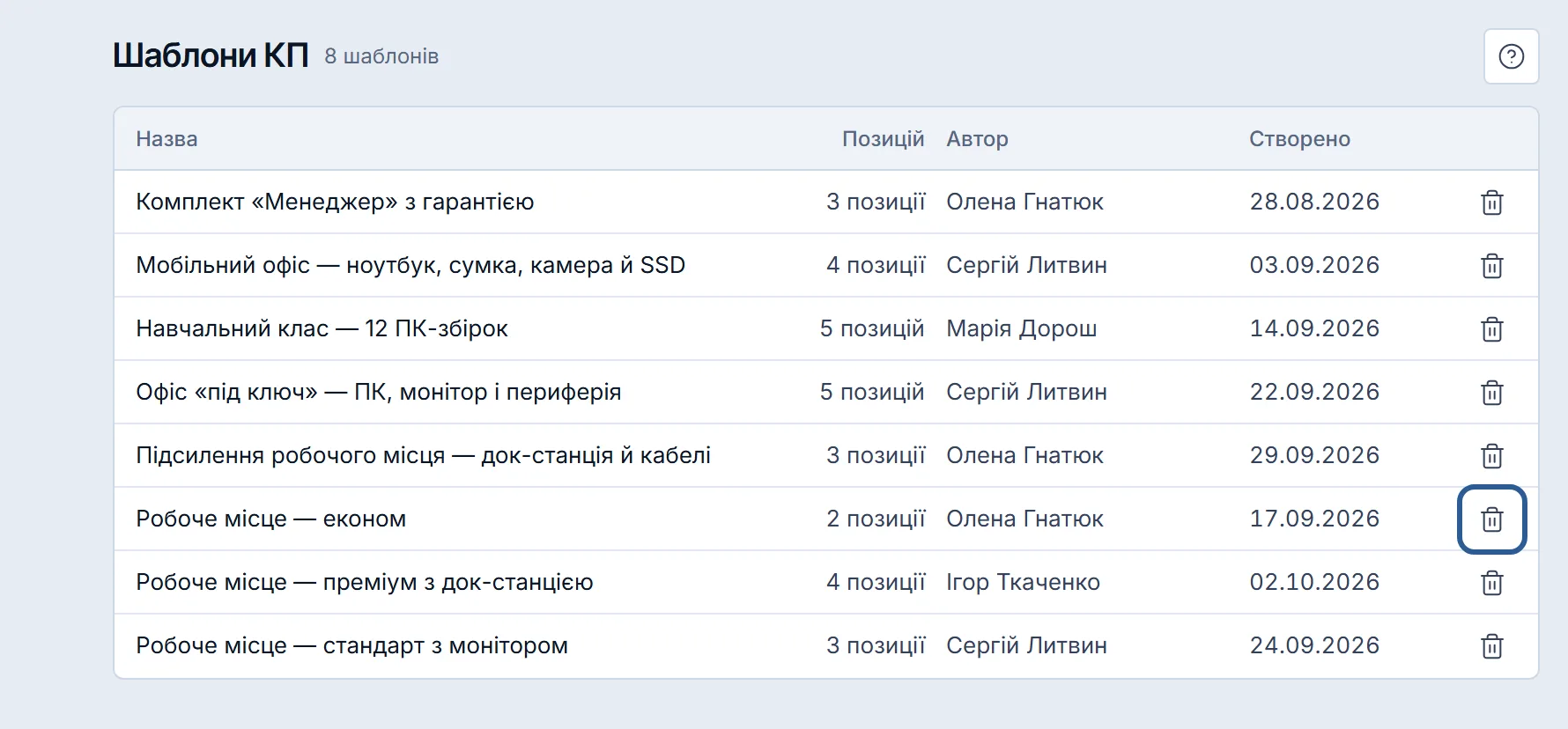
Task: Open Робоче місце — стандарт з монітором
Action: 351,645
